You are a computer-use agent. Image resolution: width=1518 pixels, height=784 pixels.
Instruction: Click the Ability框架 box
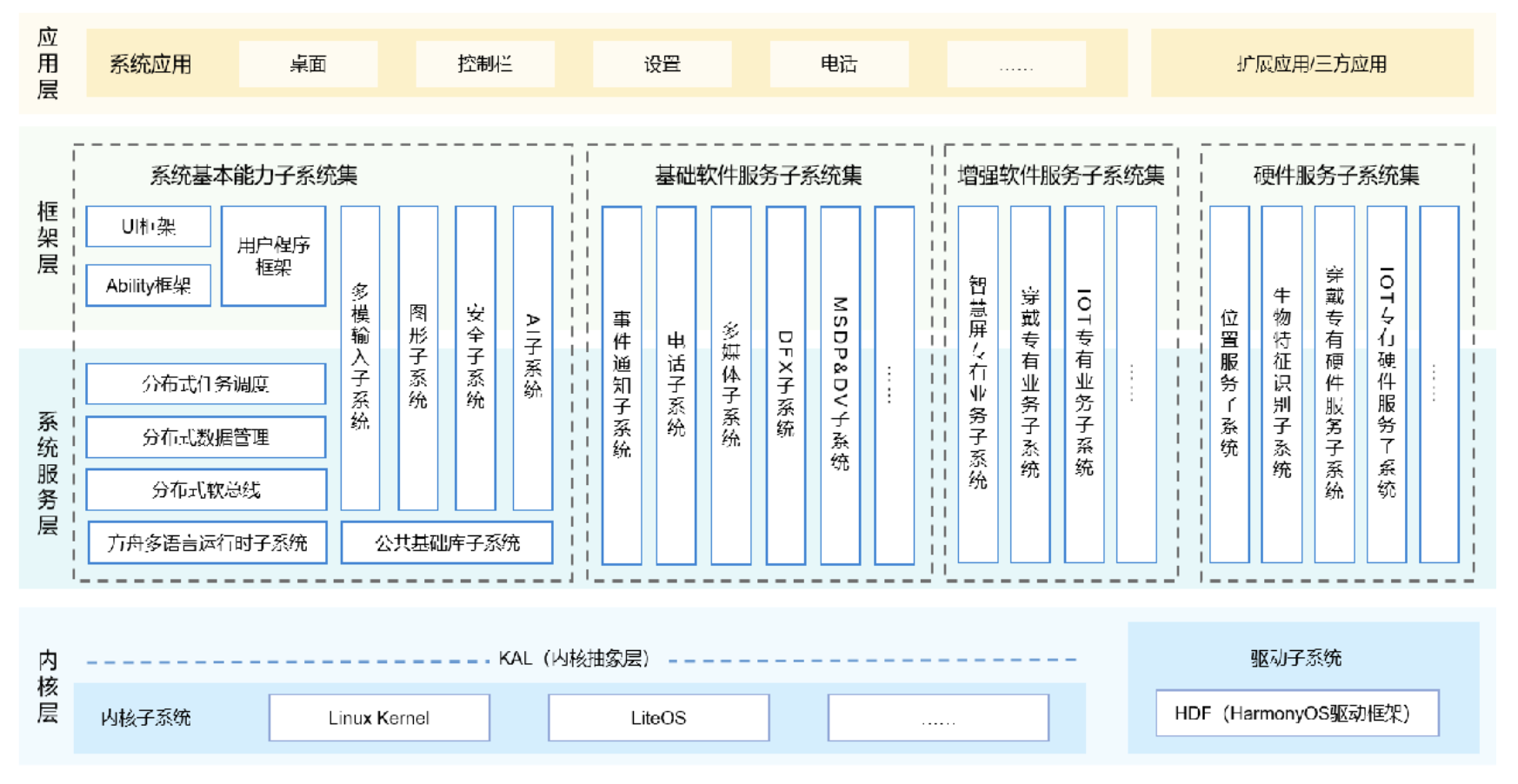[x=148, y=285]
